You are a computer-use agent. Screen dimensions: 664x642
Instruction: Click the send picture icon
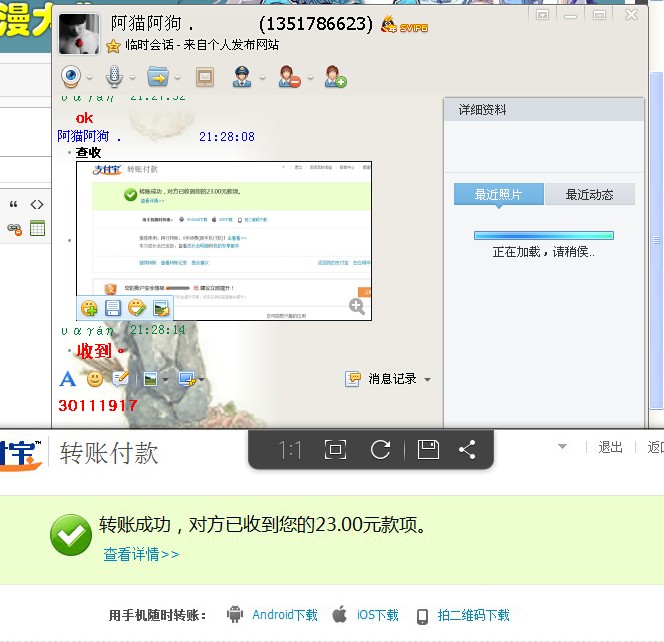click(x=150, y=379)
